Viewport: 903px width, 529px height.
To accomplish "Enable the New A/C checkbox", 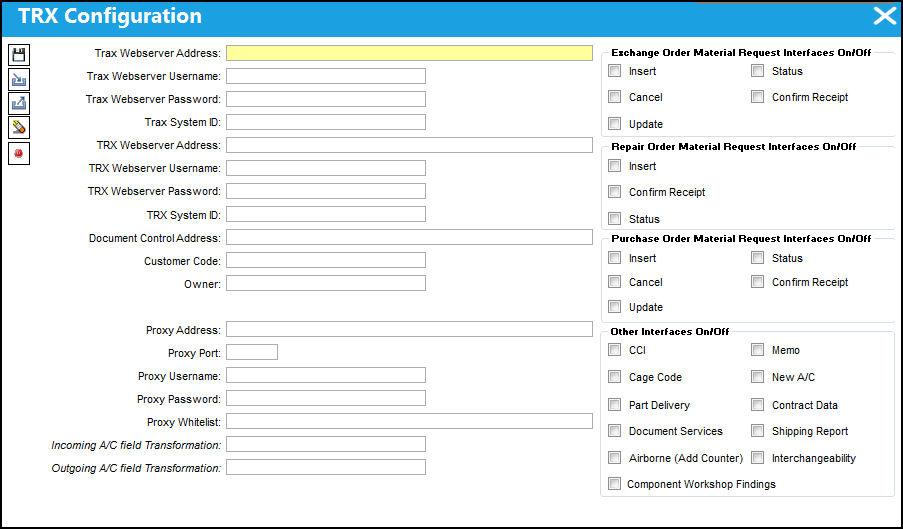I will [x=758, y=377].
